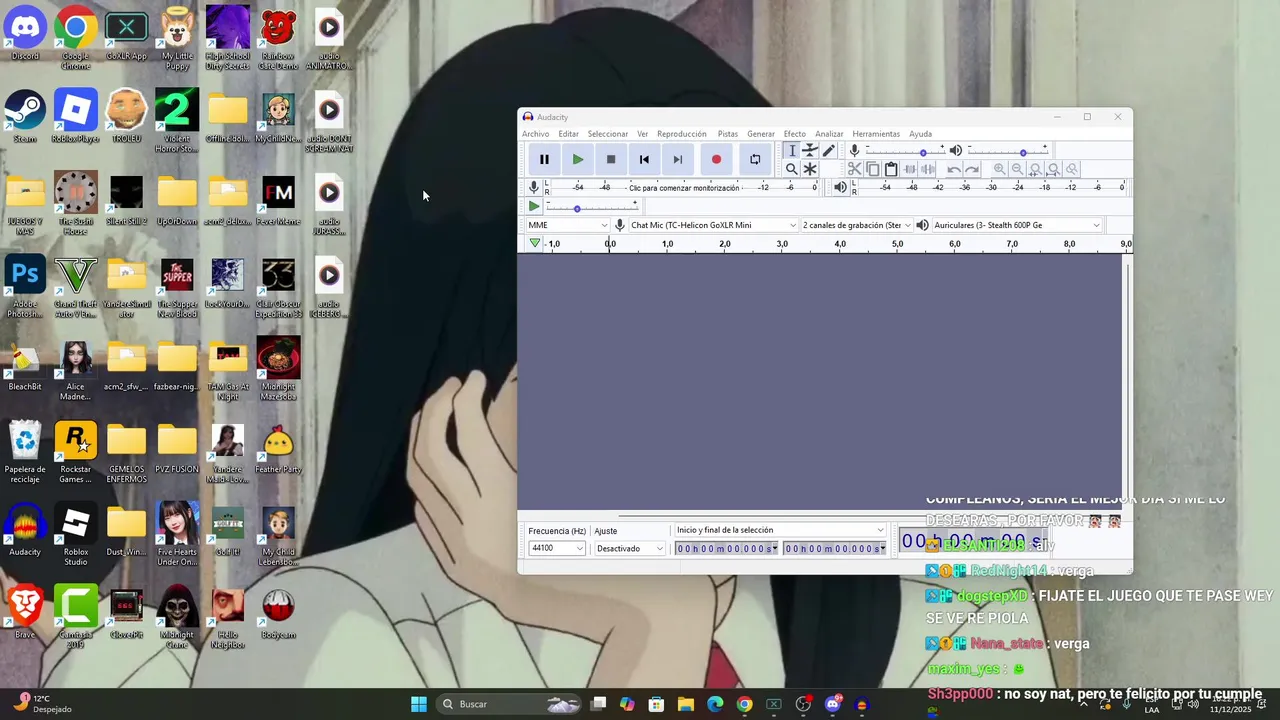The image size is (1280, 720).
Task: Open the Herramientas menu
Action: (876, 134)
